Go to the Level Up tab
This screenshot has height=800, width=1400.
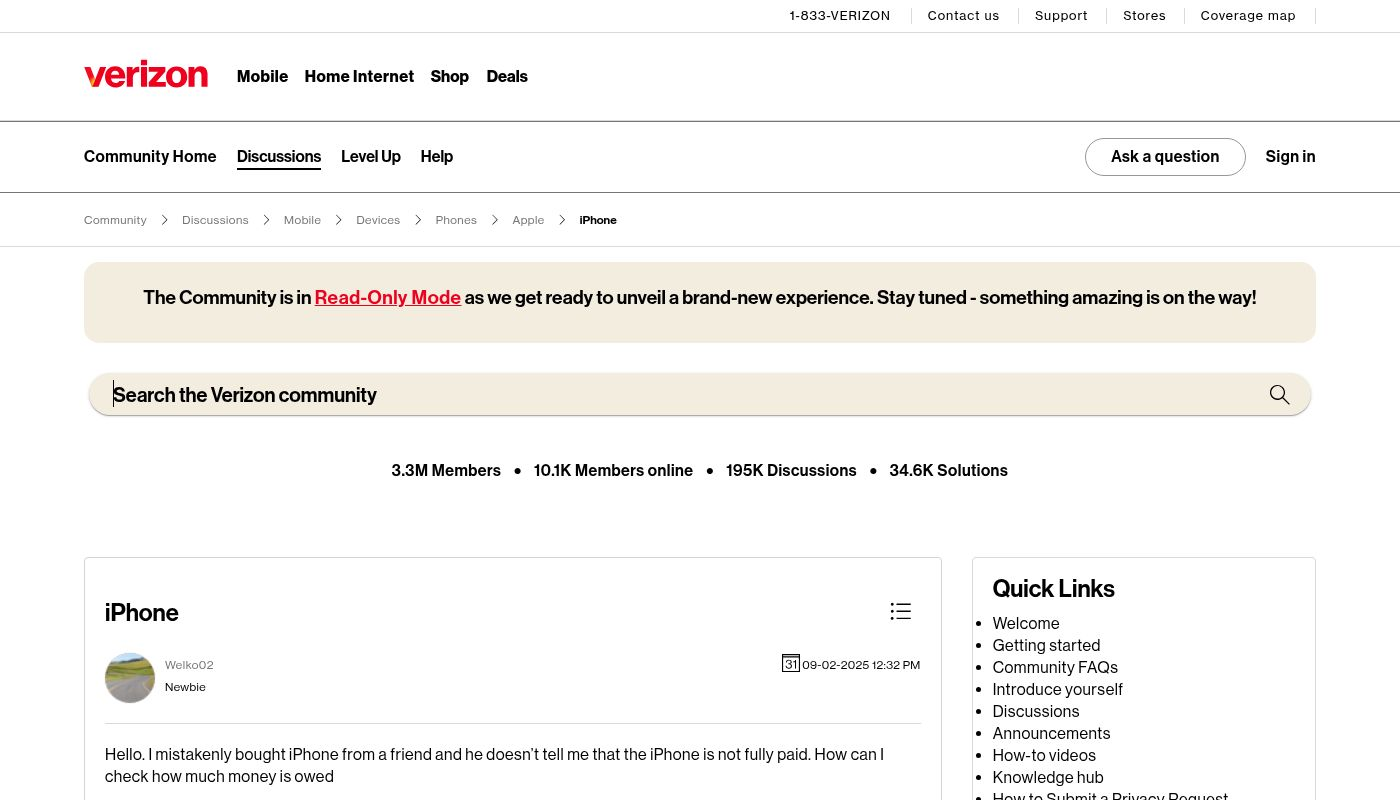[370, 157]
